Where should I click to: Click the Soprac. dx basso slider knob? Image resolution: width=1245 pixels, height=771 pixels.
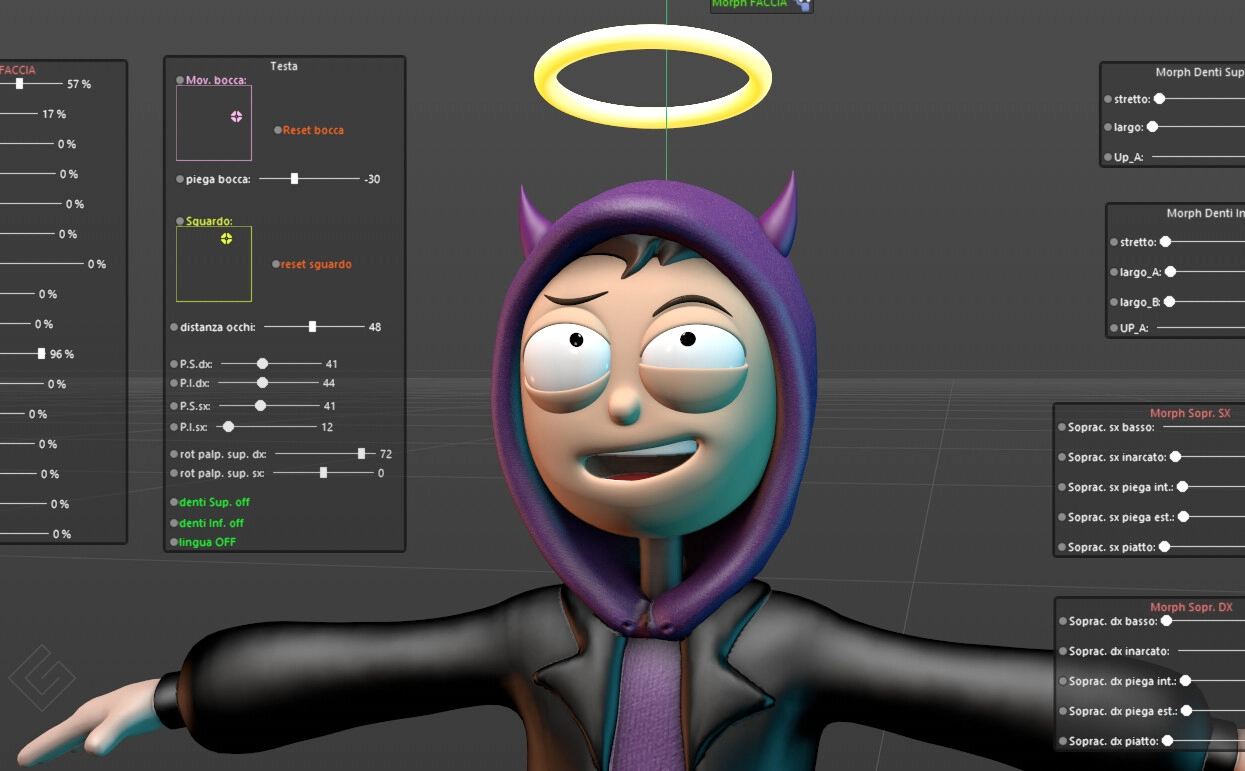(1165, 621)
